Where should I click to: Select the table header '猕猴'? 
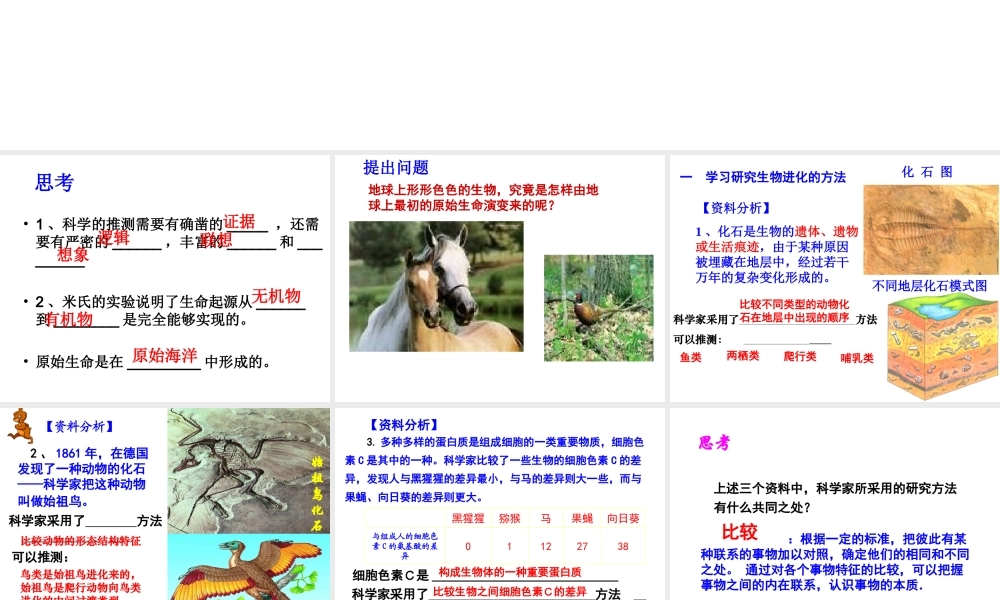[510, 518]
